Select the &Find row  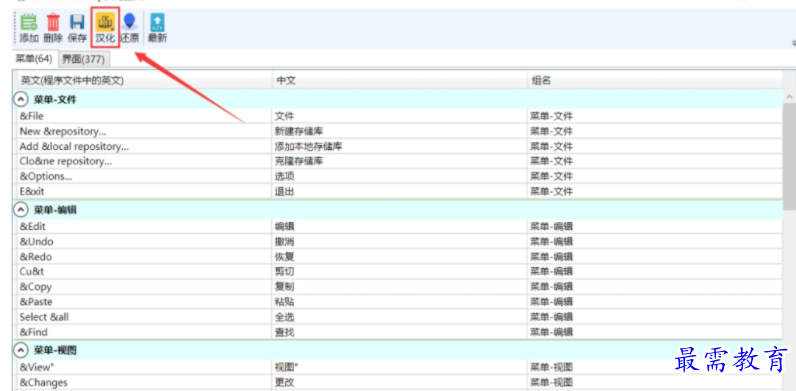pos(399,332)
